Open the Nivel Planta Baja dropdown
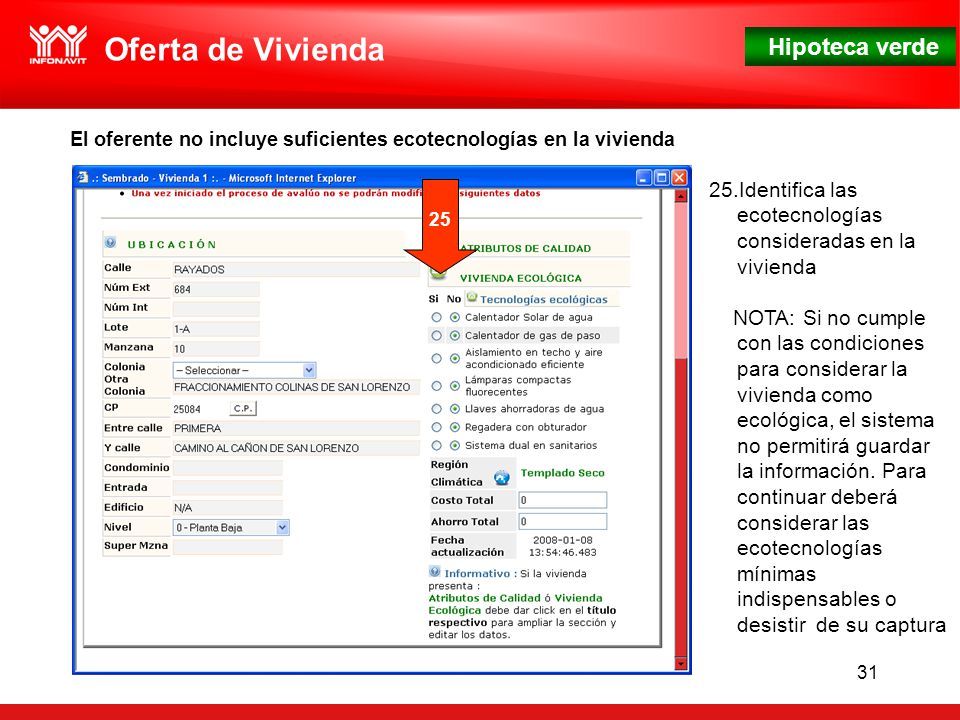960x720 pixels. click(x=231, y=527)
